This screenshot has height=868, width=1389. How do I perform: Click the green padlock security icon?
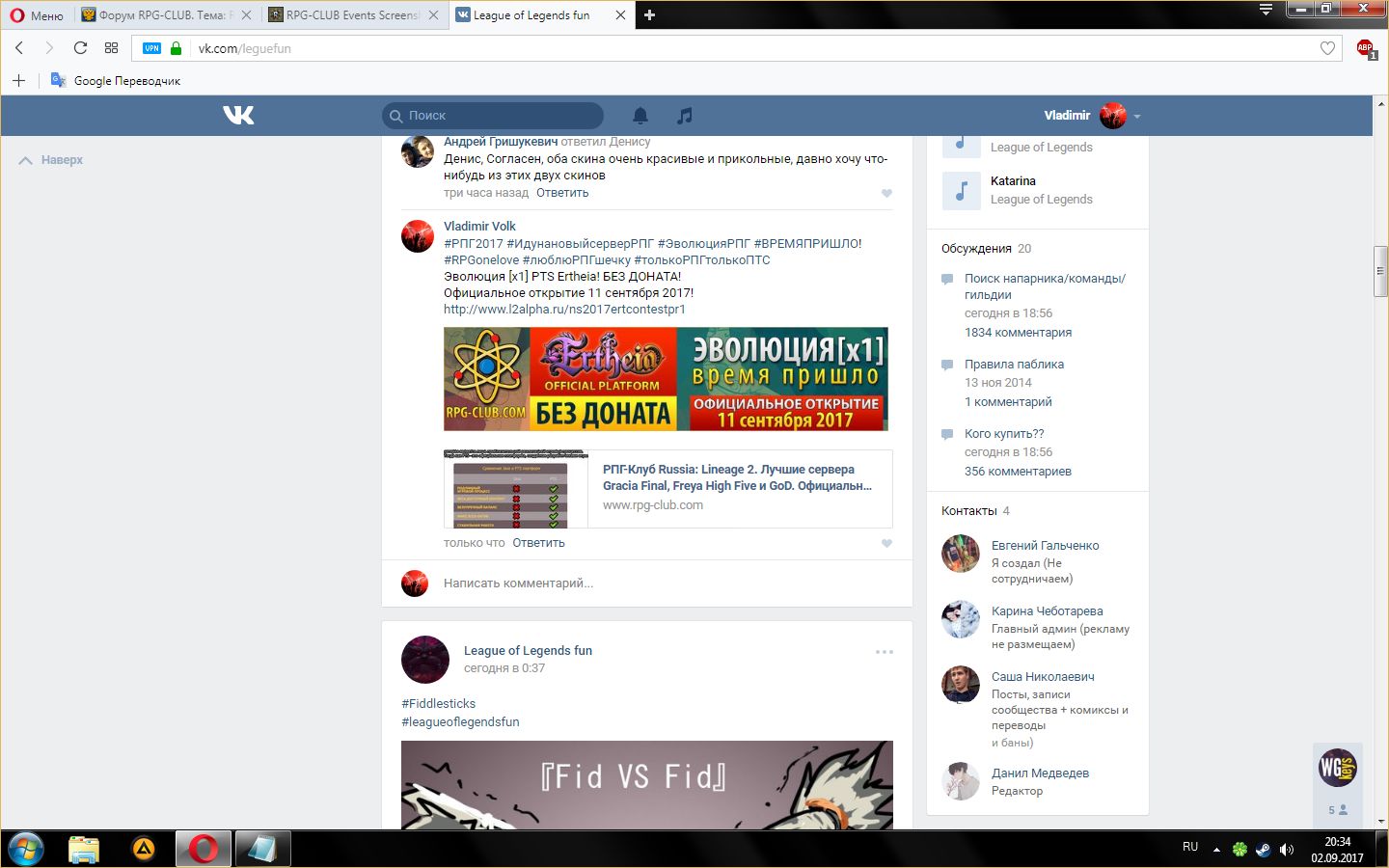(x=176, y=48)
